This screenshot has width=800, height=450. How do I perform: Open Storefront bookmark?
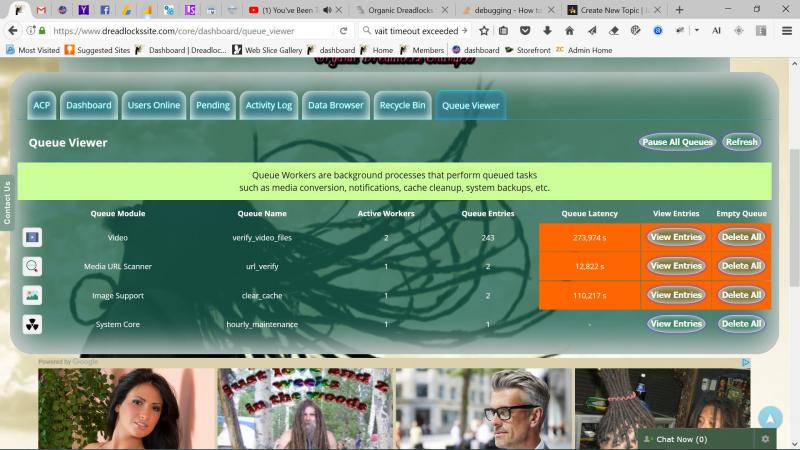tap(528, 50)
